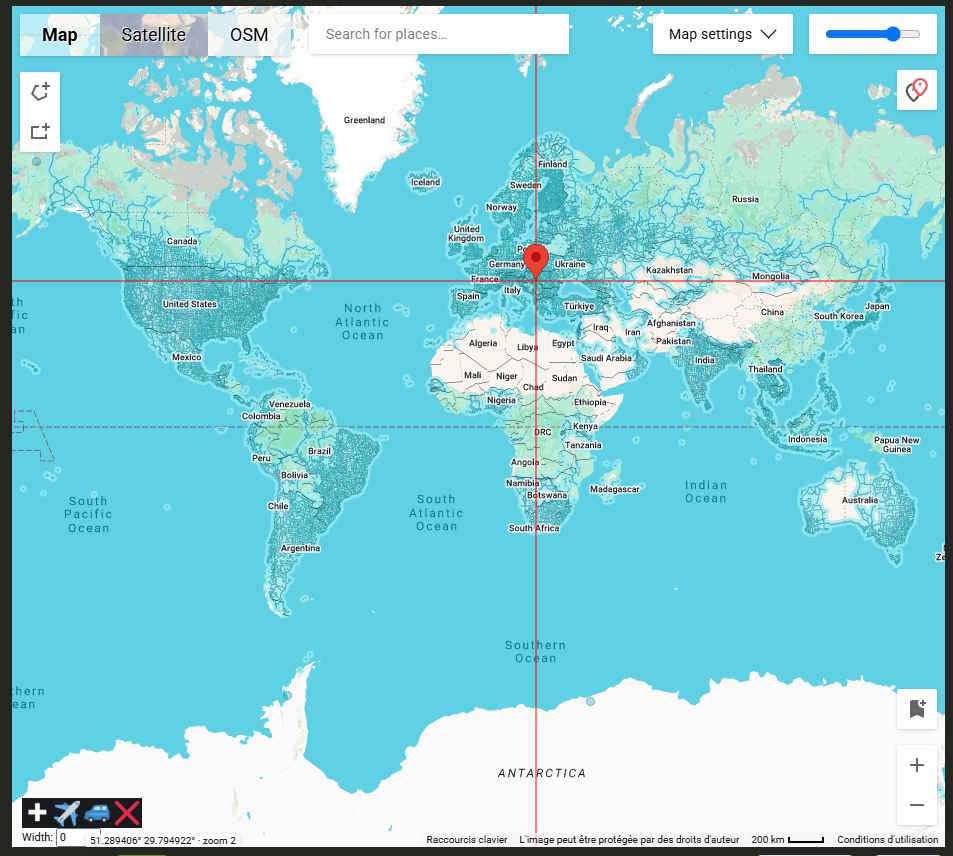Click the red X icon

127,813
